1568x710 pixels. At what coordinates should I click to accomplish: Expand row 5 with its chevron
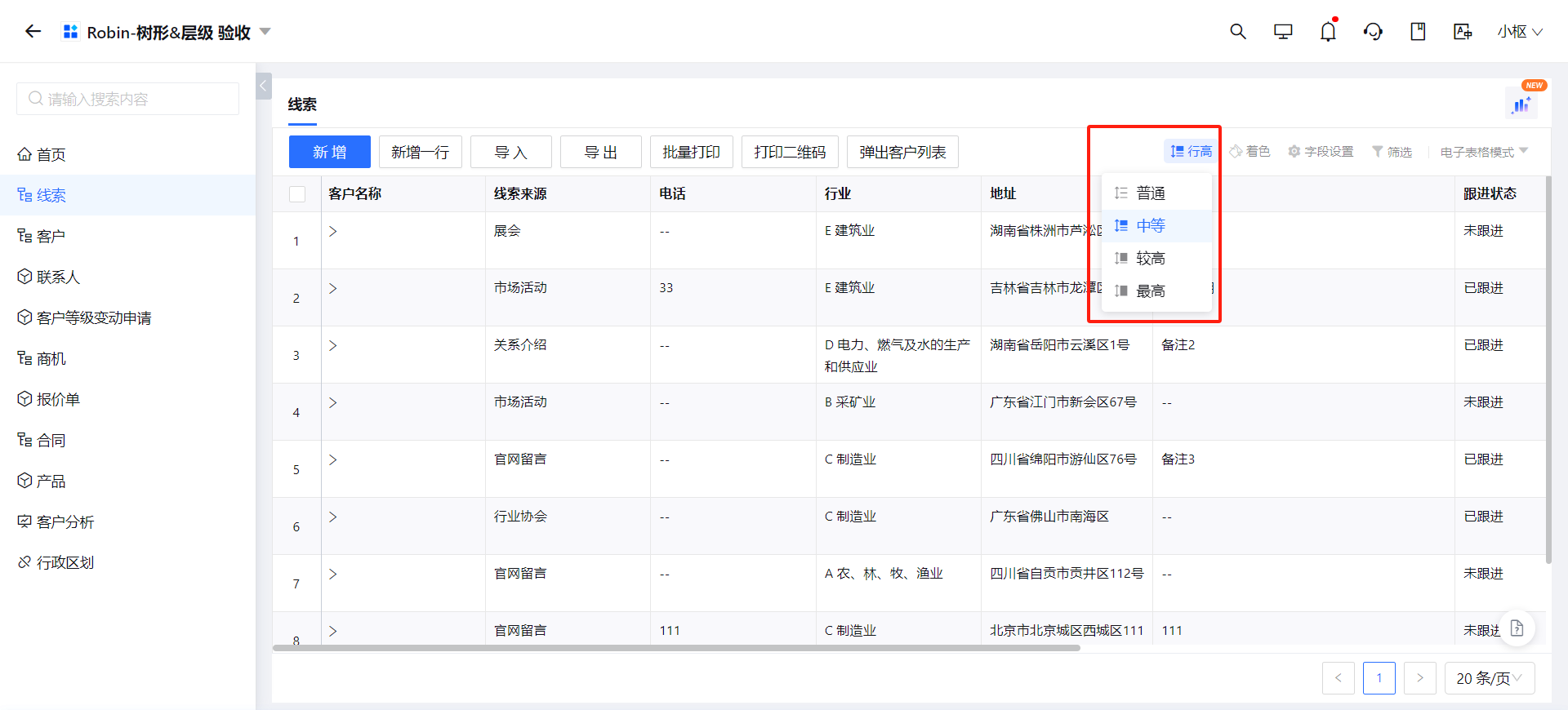tap(333, 460)
